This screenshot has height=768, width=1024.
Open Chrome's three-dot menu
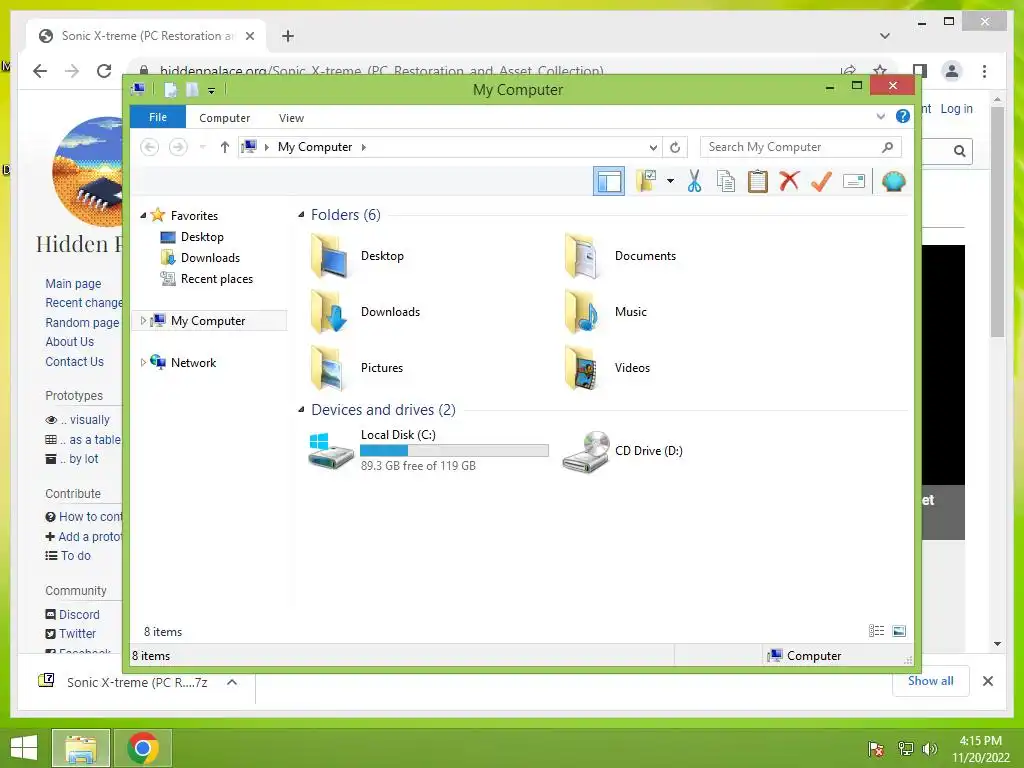[984, 71]
